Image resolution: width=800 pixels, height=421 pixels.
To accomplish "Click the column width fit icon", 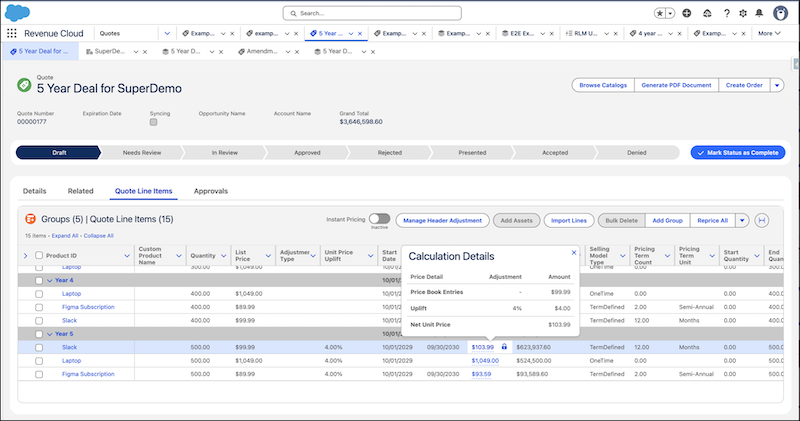I will tap(762, 220).
